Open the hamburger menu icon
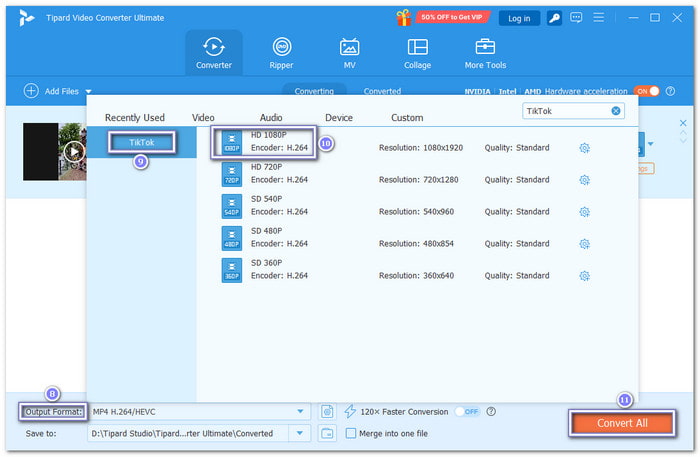This screenshot has width=700, height=457. [x=598, y=18]
